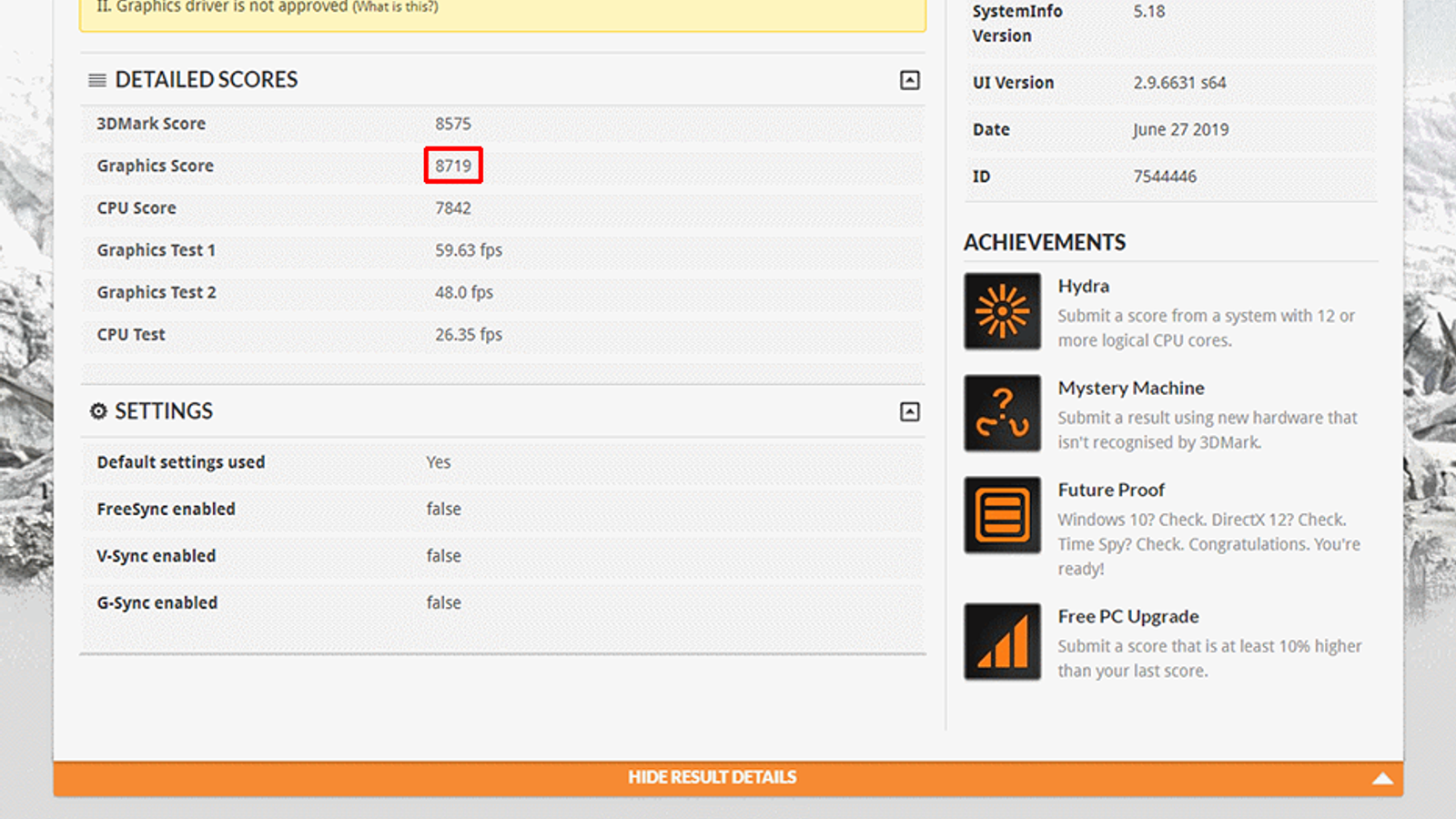Image resolution: width=1456 pixels, height=819 pixels.
Task: Click the G-Sync enabled label
Action: tap(157, 603)
